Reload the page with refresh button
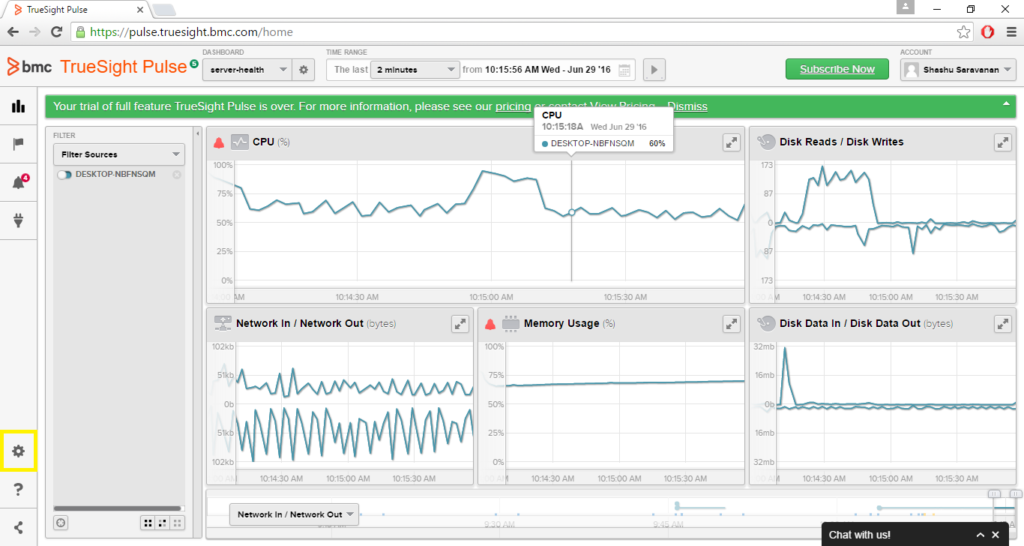The image size is (1024, 546). click(x=57, y=32)
